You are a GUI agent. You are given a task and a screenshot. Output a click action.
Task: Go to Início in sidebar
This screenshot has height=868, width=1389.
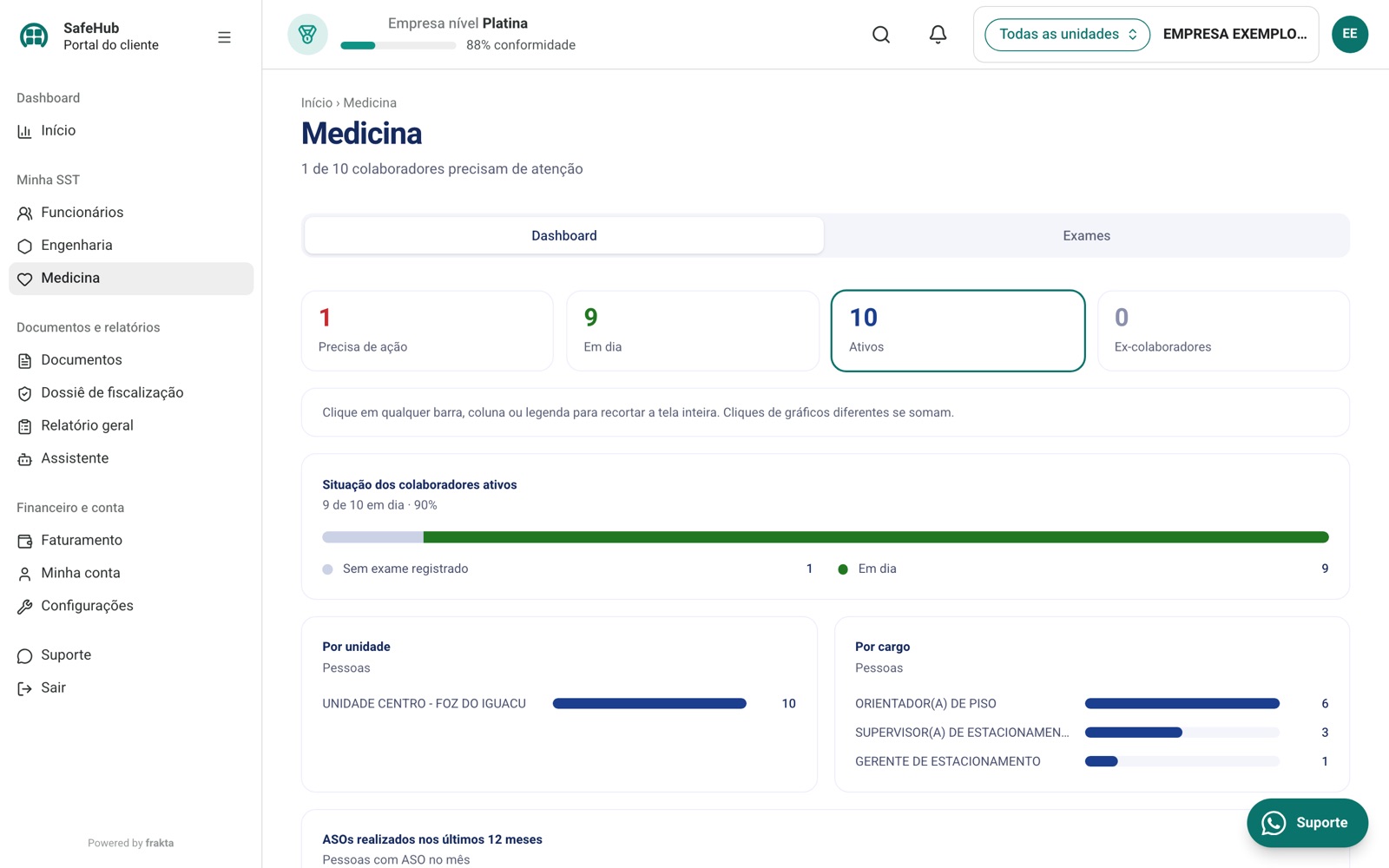point(131,131)
